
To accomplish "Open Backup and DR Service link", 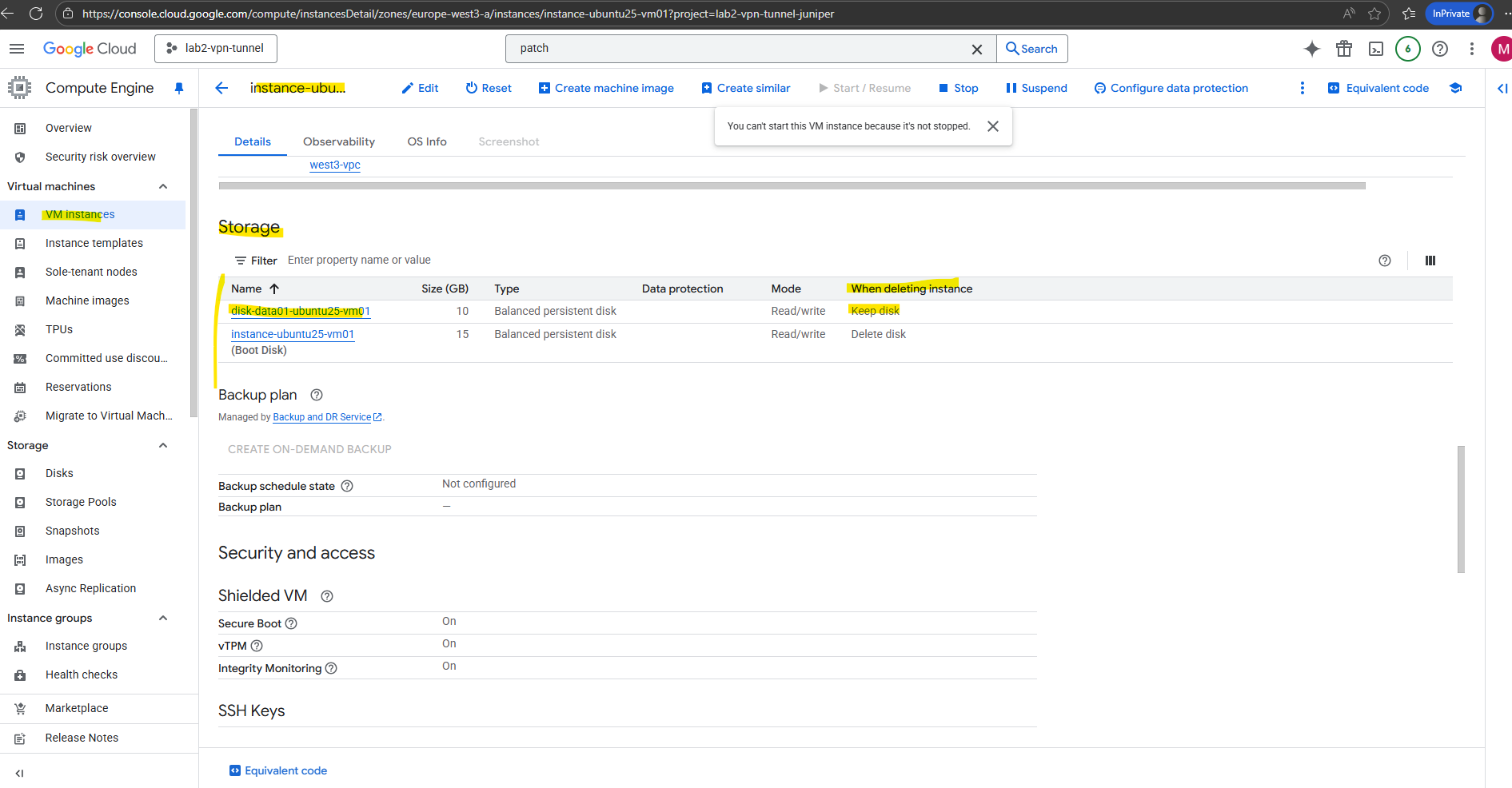I will pos(327,417).
